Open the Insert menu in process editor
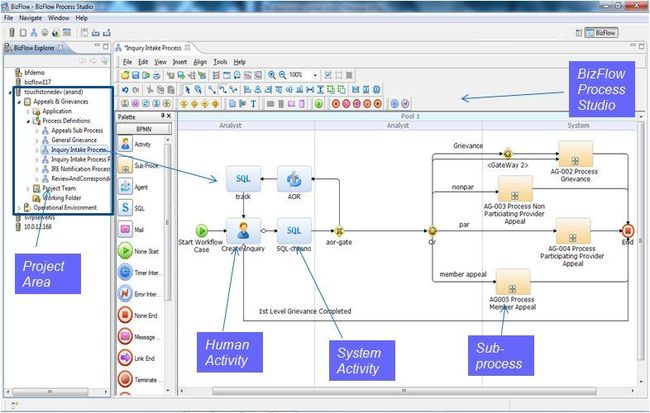This screenshot has height=413, width=650. coord(179,62)
